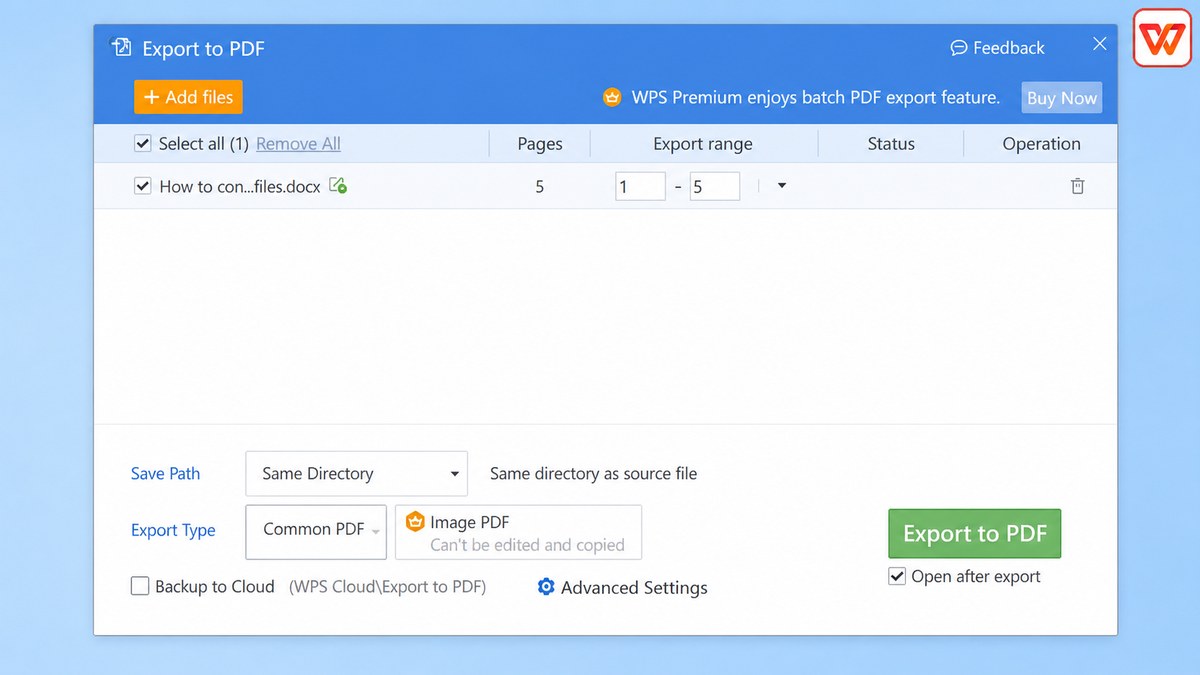Click the export range end page field
Screen dimensions: 1200x675
[x=715, y=186]
